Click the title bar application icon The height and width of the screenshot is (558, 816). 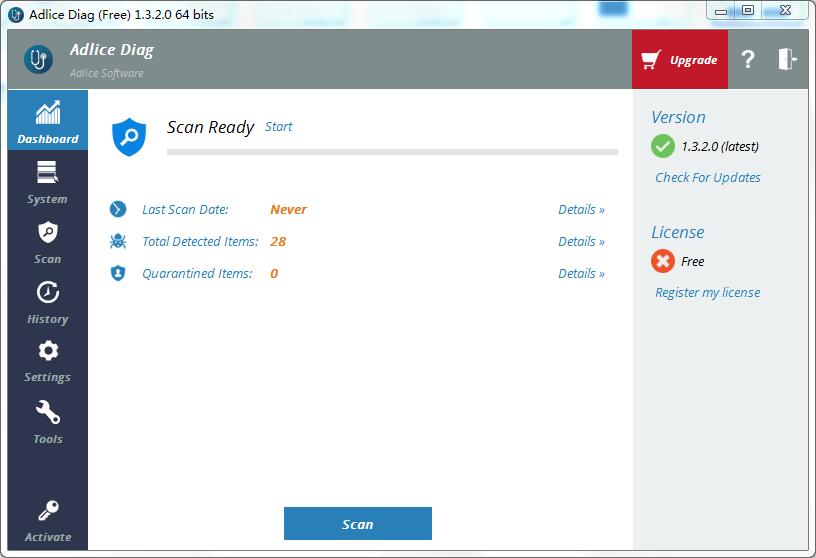[16, 15]
